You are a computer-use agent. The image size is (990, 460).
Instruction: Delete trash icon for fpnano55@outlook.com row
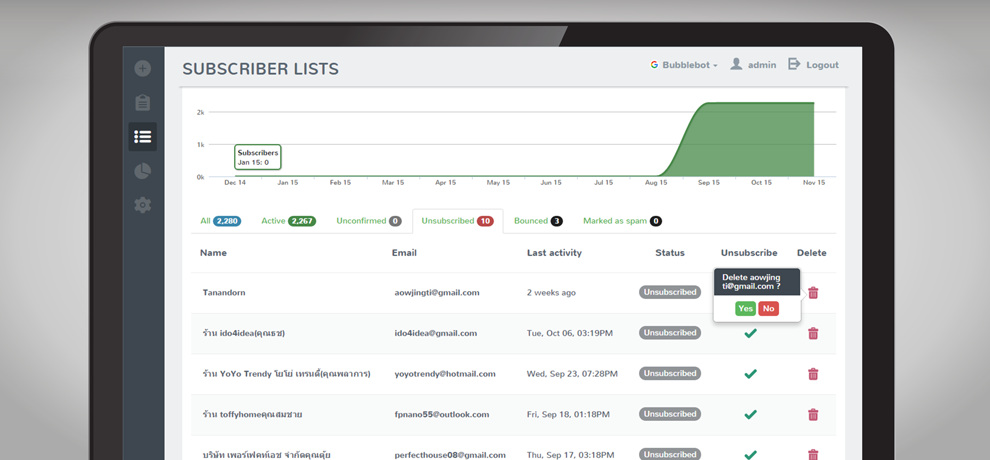pos(813,415)
